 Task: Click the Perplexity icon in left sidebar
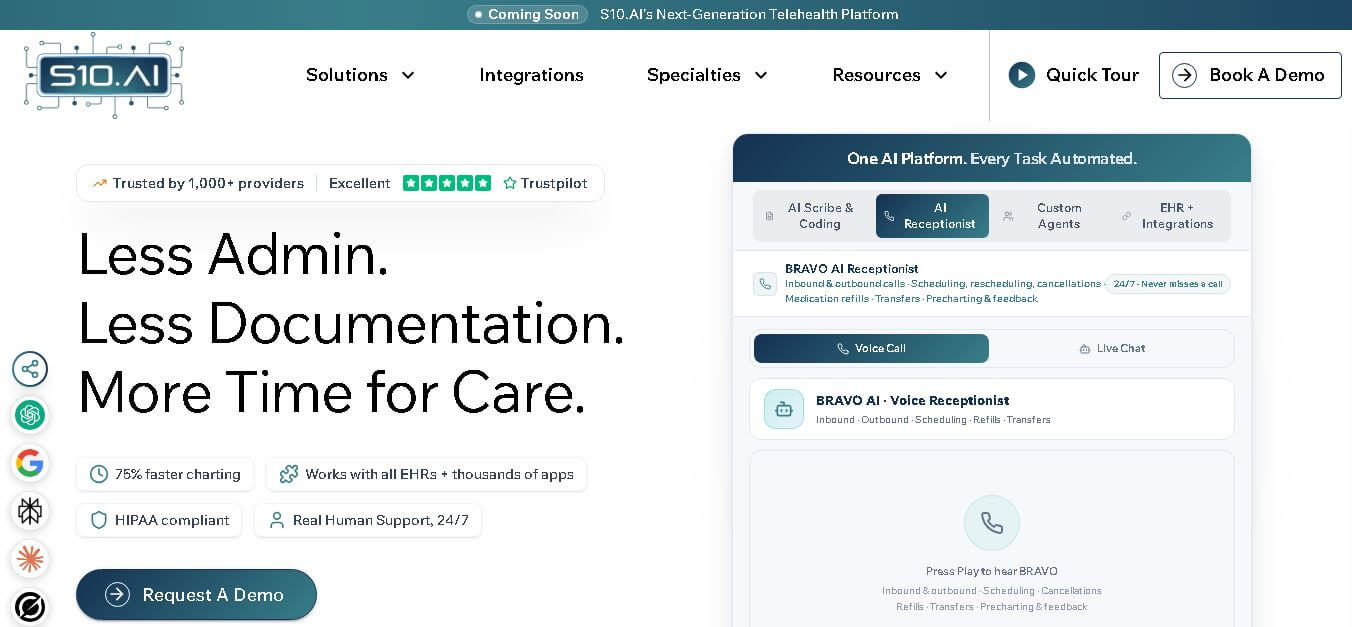pos(30,511)
